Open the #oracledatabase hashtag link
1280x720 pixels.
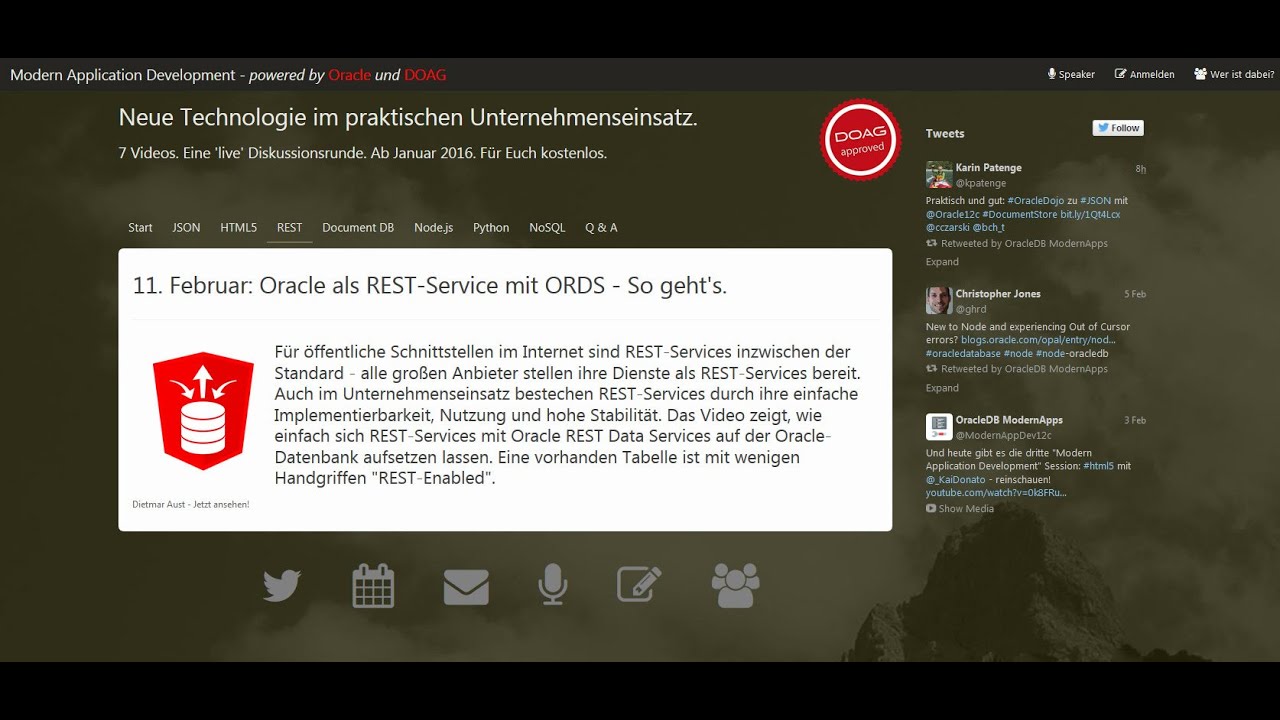(x=963, y=353)
